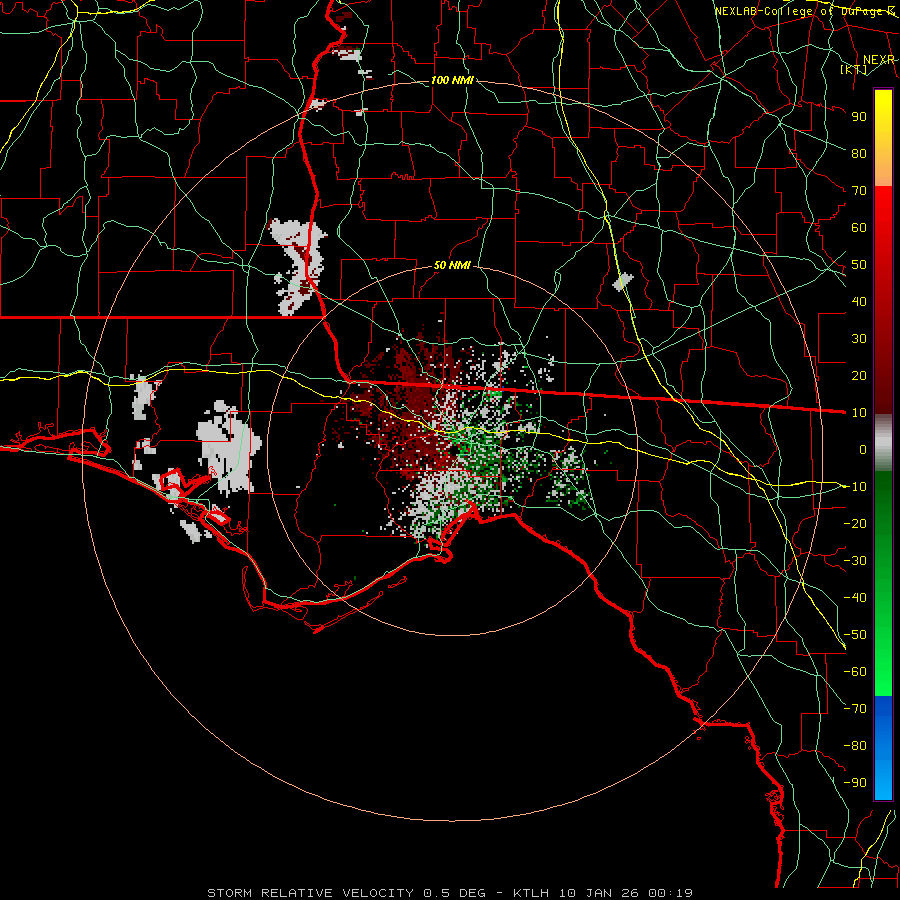Click the [KT] units label
The width and height of the screenshot is (900, 900).
tap(853, 69)
